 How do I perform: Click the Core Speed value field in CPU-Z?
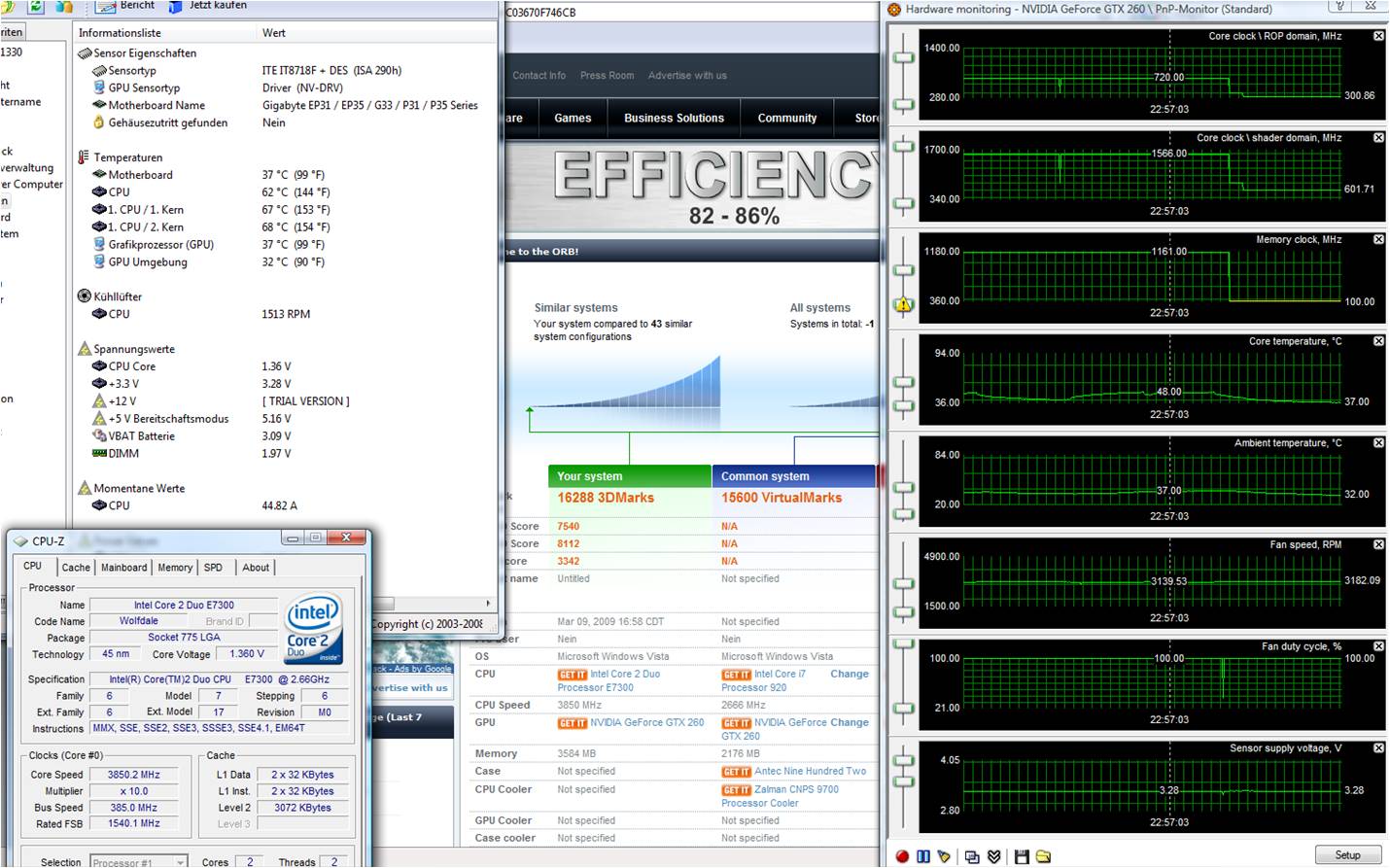point(134,775)
